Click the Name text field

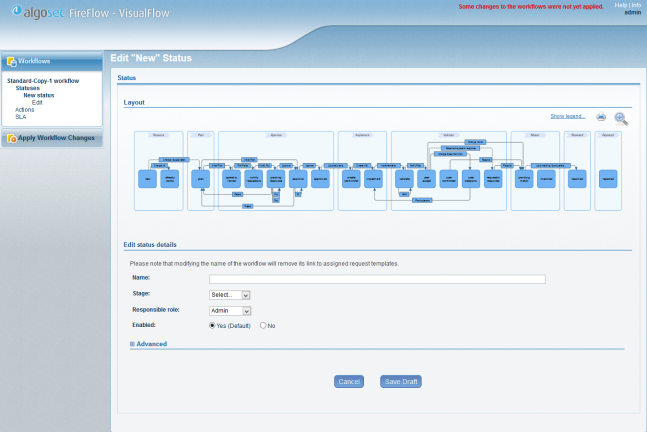pos(376,279)
